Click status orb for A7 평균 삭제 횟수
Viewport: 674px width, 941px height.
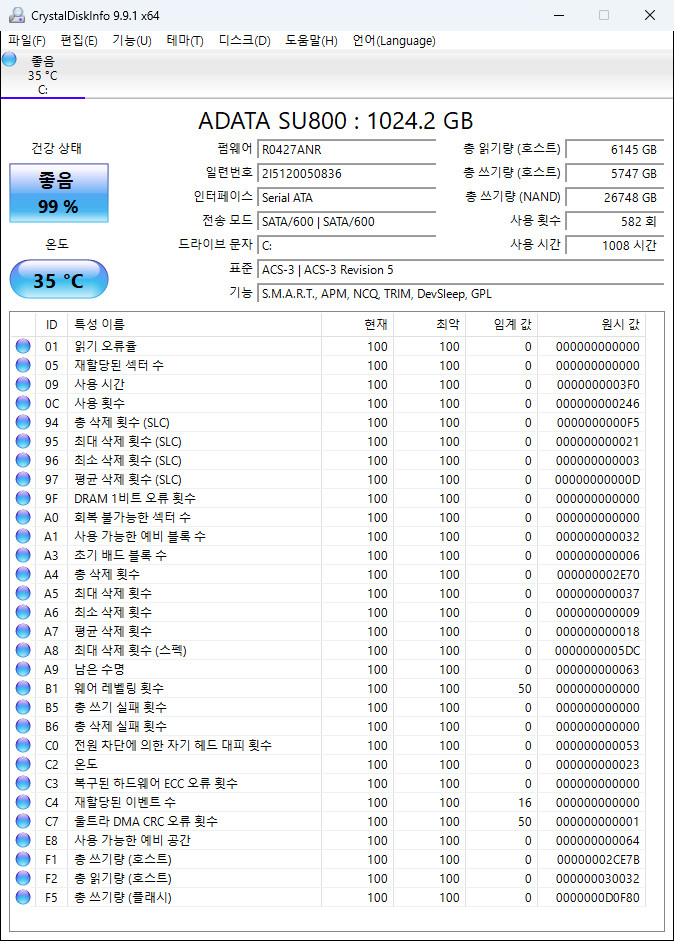point(23,631)
